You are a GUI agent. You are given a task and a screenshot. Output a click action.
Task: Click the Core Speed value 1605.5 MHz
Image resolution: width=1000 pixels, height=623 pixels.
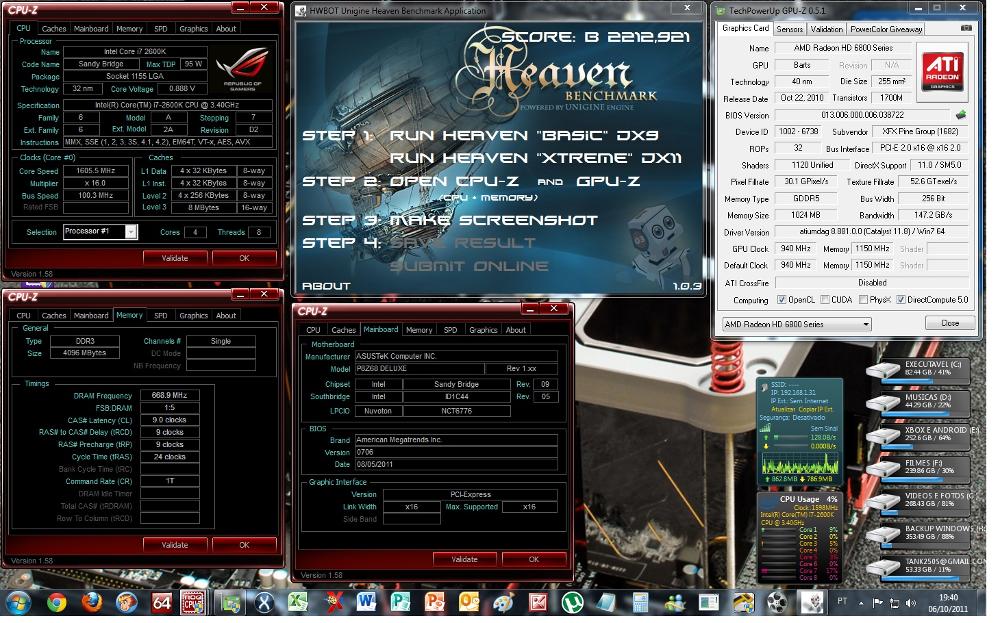96,171
